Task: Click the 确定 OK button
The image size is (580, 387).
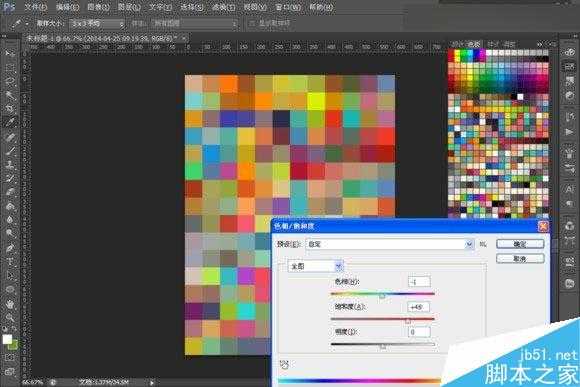Action: point(520,244)
